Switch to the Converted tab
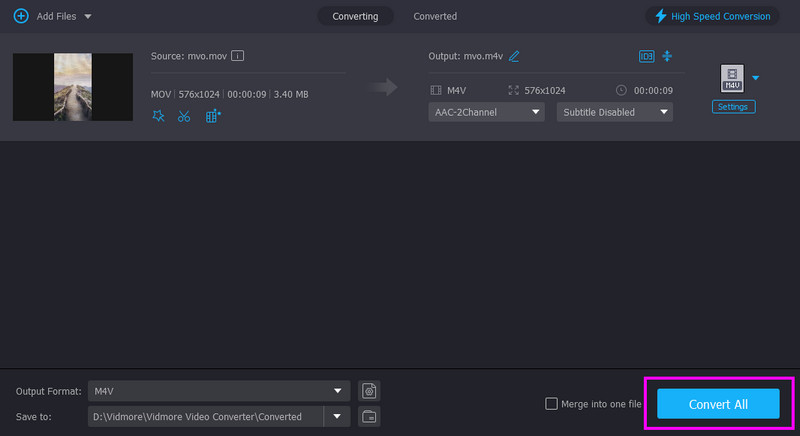This screenshot has width=800, height=436. [435, 16]
